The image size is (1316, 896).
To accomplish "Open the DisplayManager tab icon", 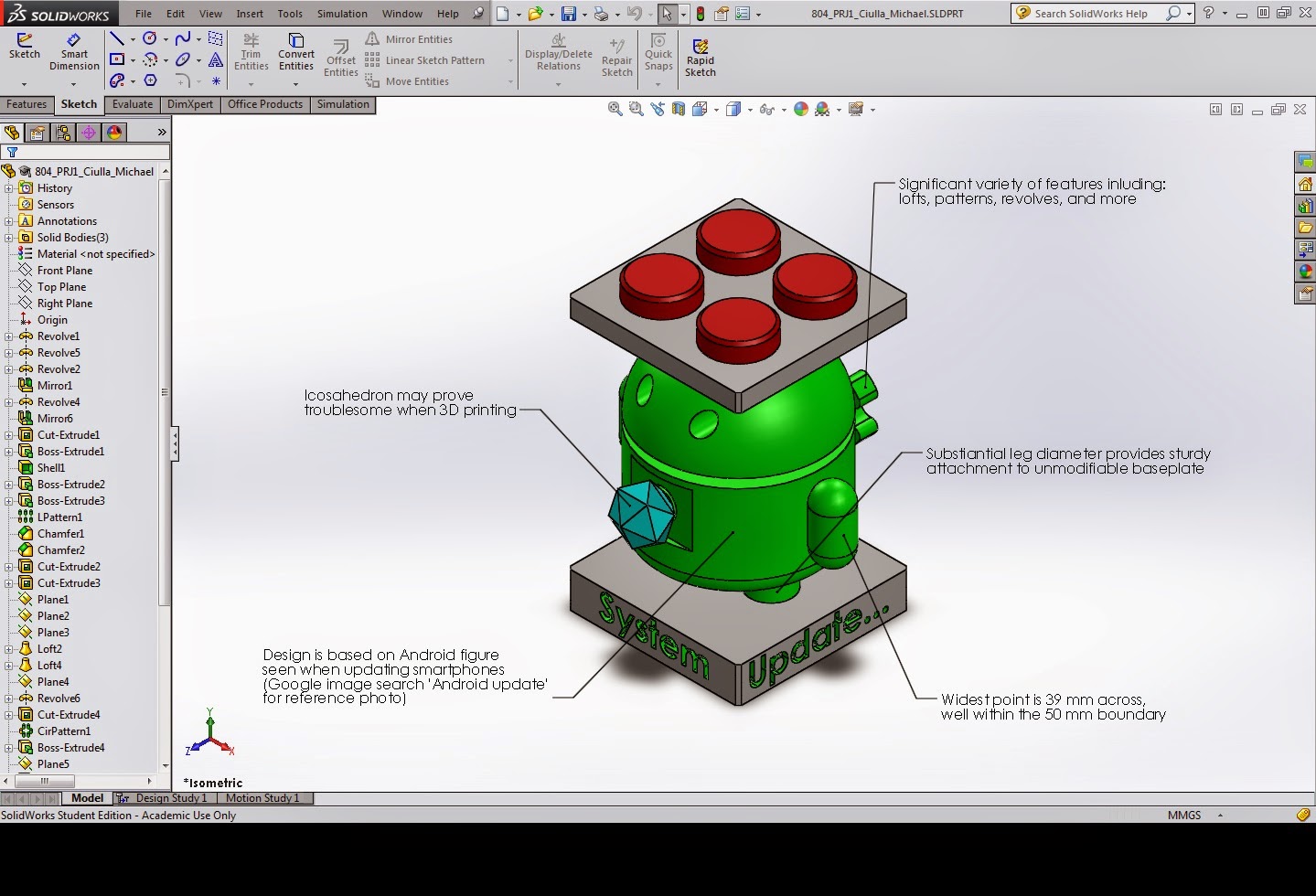I will 114,133.
